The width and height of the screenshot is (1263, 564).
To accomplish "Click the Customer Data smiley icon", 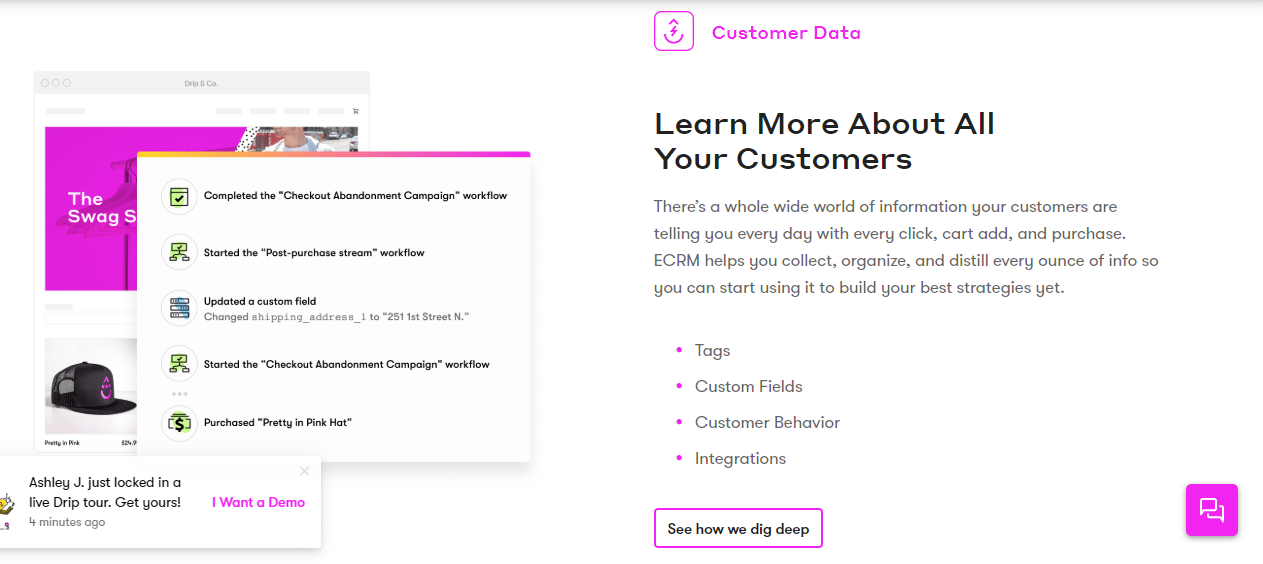I will pyautogui.click(x=673, y=31).
